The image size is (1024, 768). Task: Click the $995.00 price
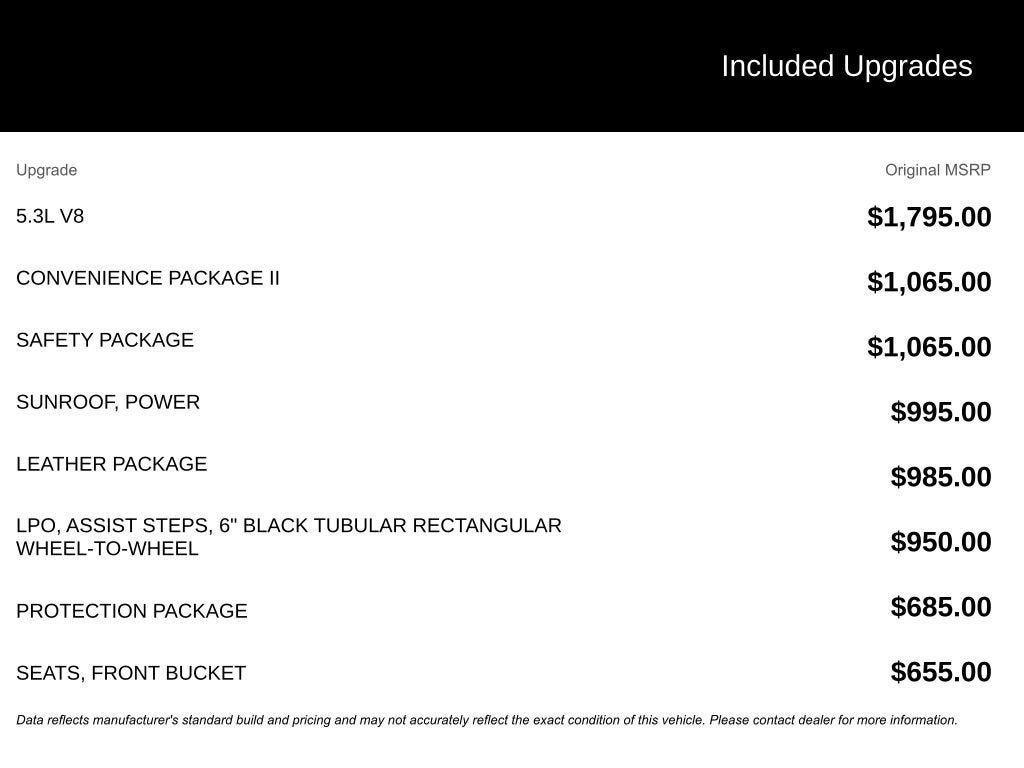click(941, 412)
